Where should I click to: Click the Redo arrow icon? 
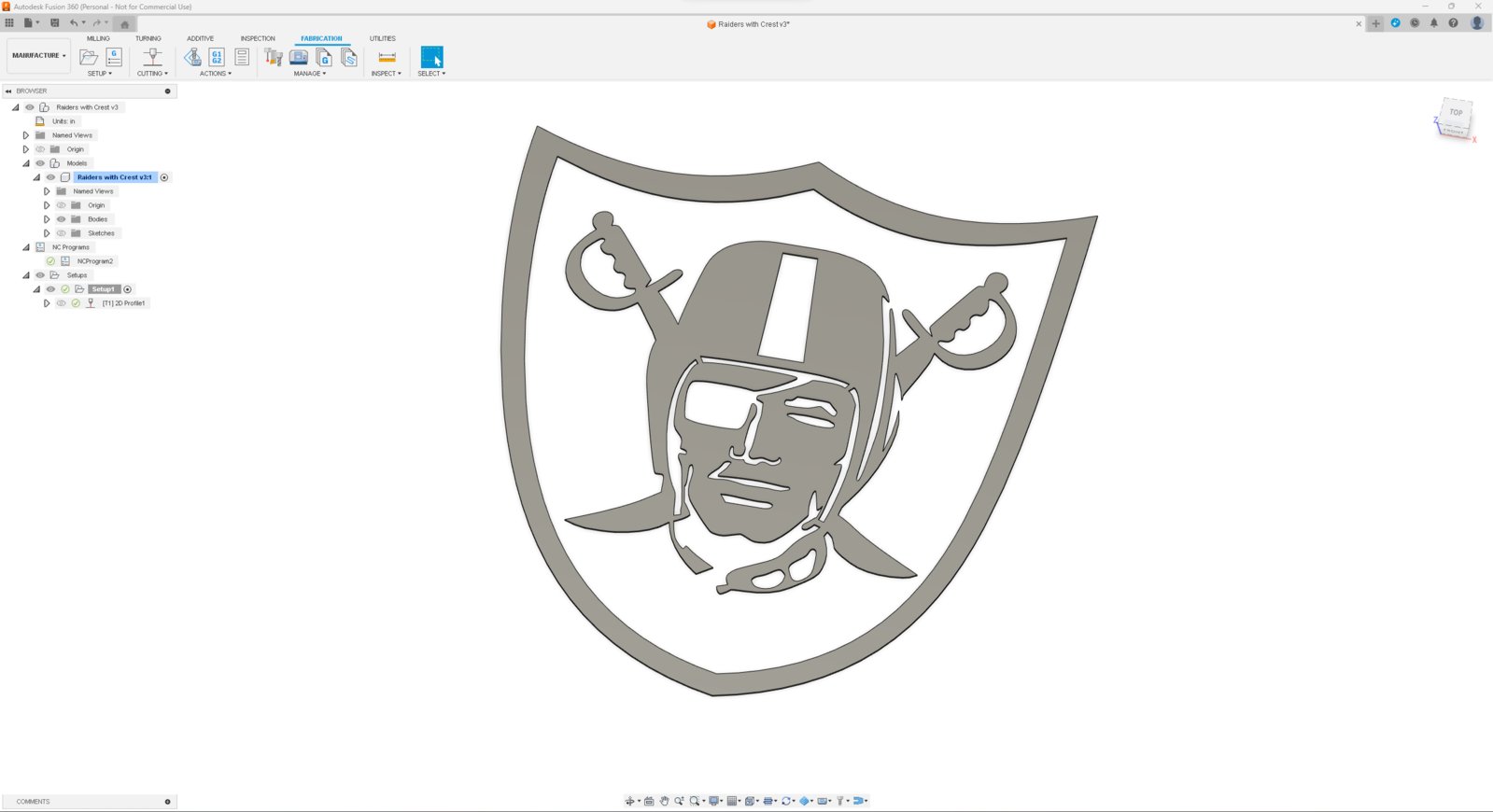click(96, 23)
